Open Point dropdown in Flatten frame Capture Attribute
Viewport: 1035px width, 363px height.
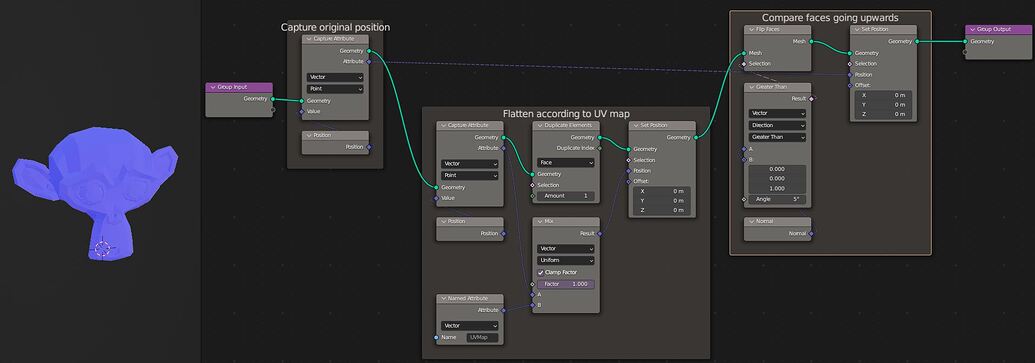point(469,175)
